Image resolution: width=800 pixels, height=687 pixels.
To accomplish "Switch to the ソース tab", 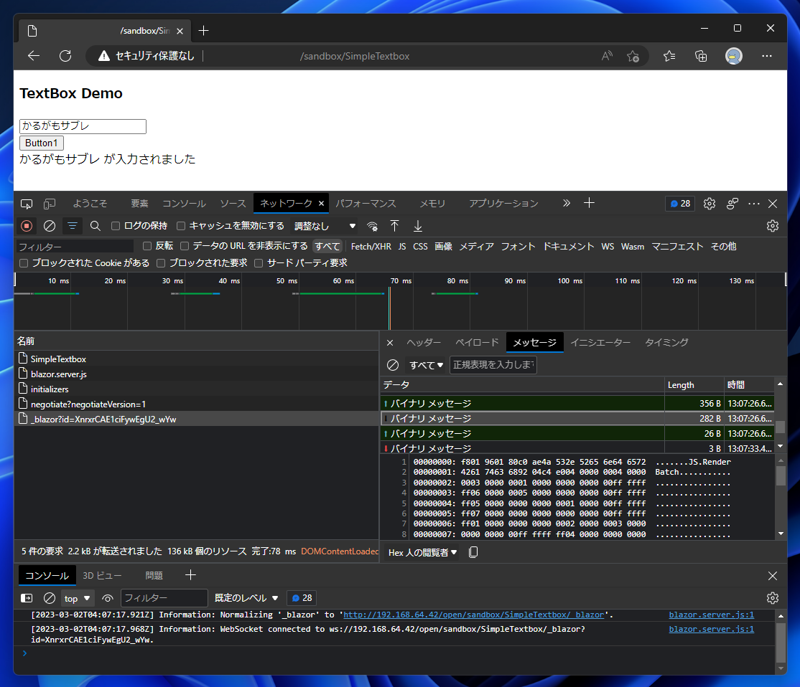I will click(233, 203).
